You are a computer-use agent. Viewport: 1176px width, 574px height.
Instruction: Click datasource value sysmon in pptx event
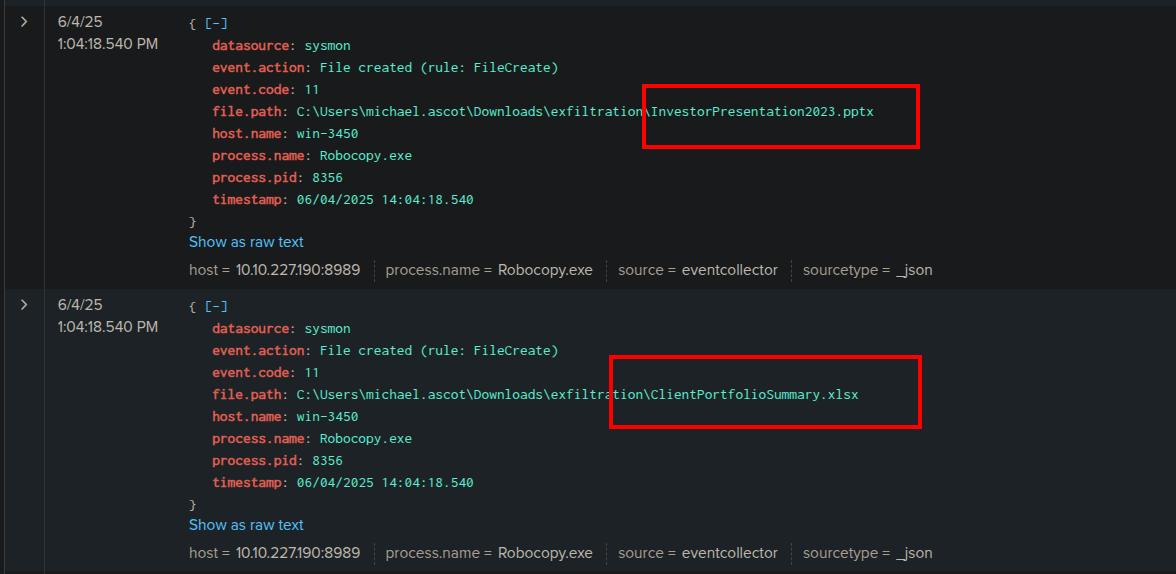(327, 46)
